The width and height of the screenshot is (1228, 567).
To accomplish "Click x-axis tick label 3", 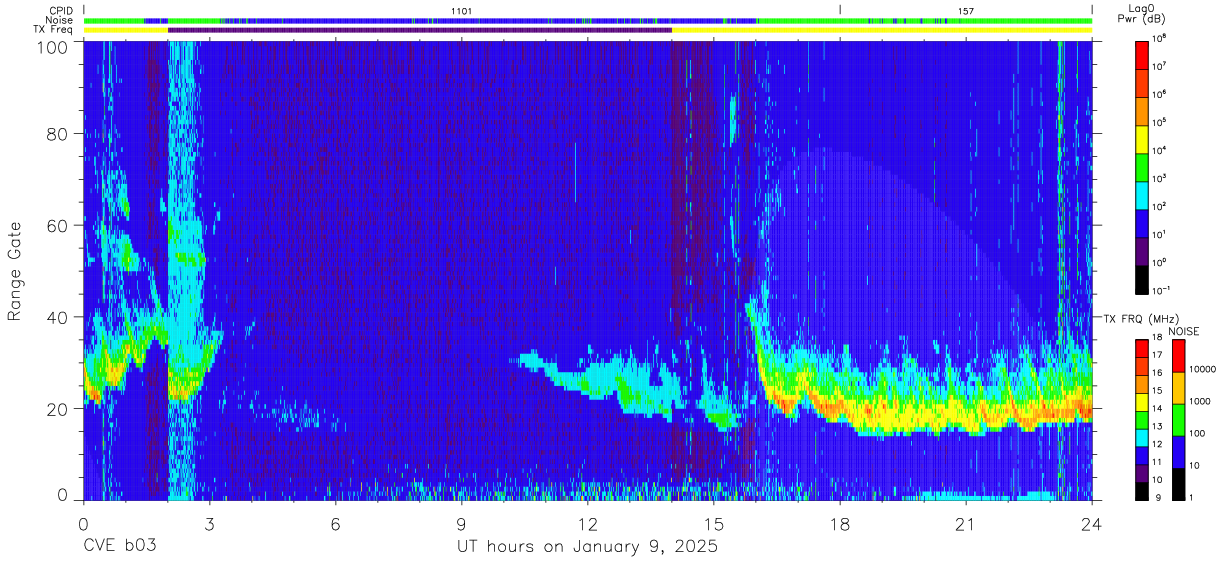I will 209,524.
